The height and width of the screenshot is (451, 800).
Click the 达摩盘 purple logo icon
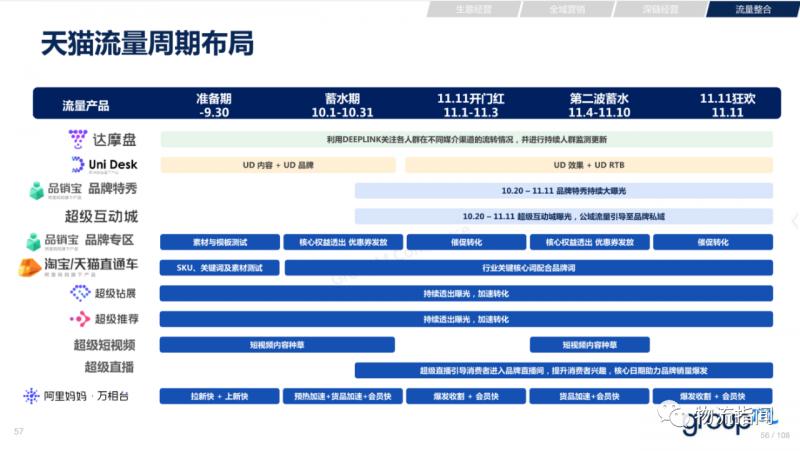coord(78,139)
